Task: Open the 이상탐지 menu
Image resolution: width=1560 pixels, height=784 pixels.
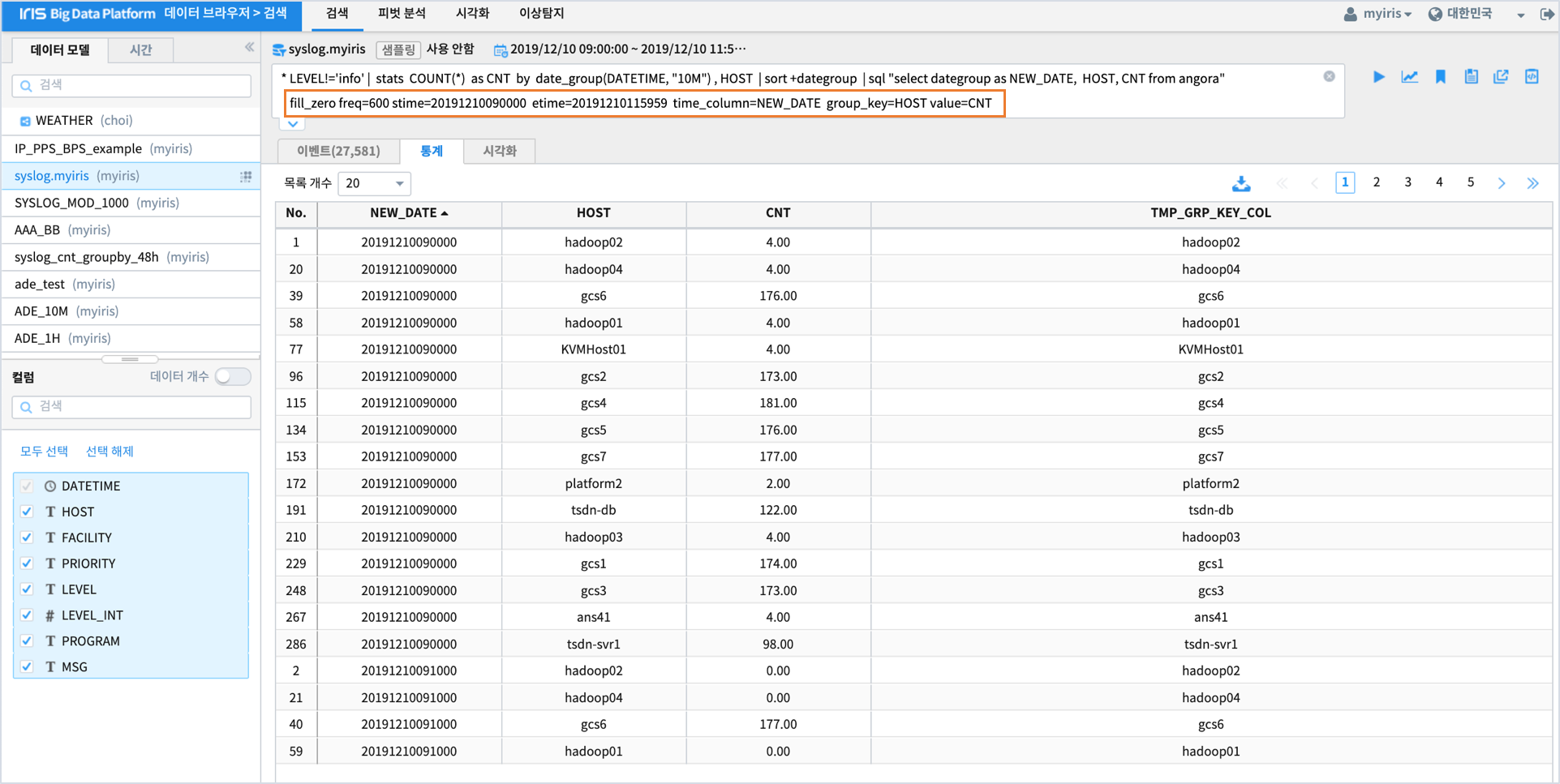Action: [541, 14]
